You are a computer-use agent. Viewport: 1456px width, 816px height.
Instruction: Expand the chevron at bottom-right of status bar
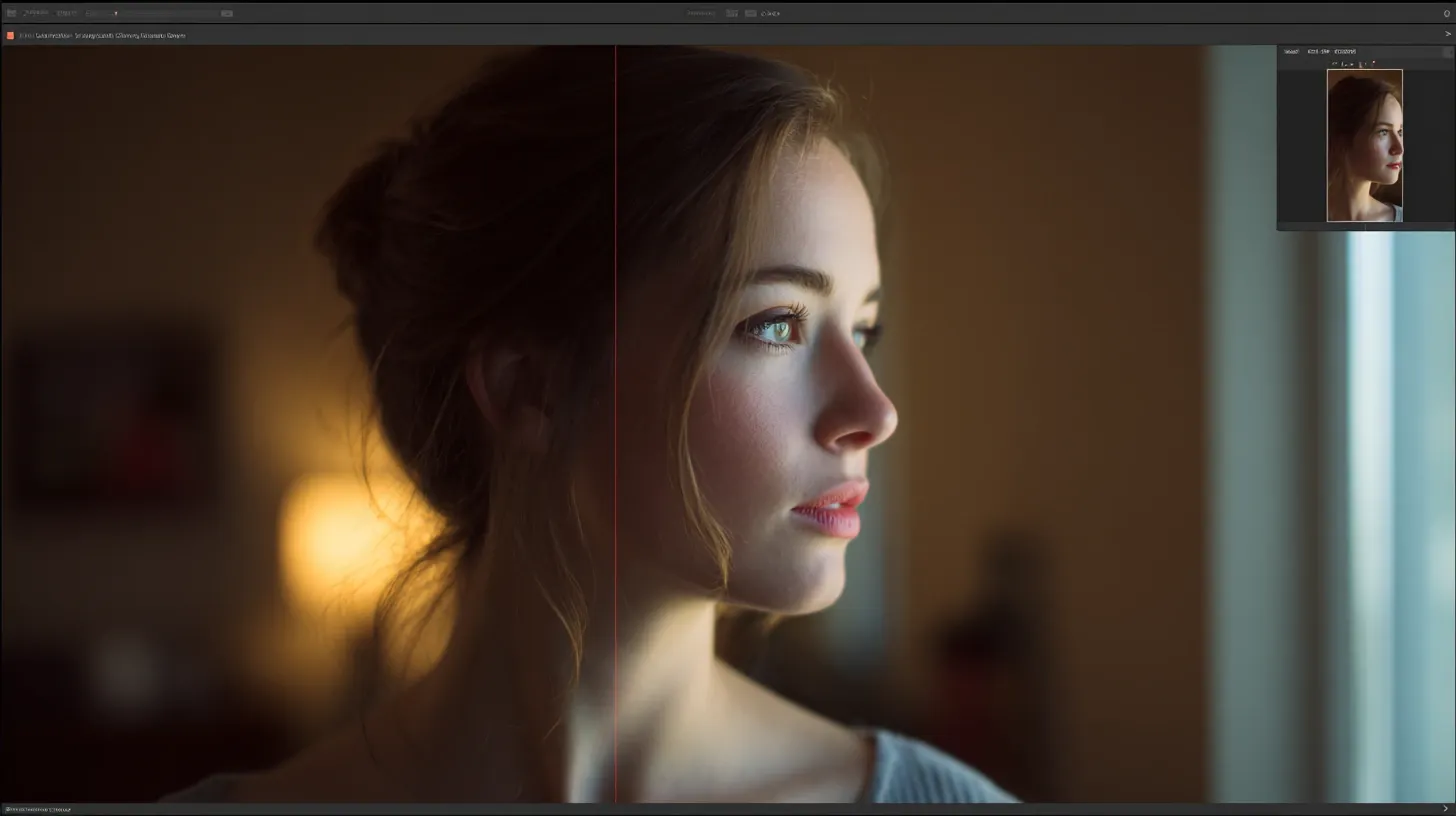[x=1447, y=809]
